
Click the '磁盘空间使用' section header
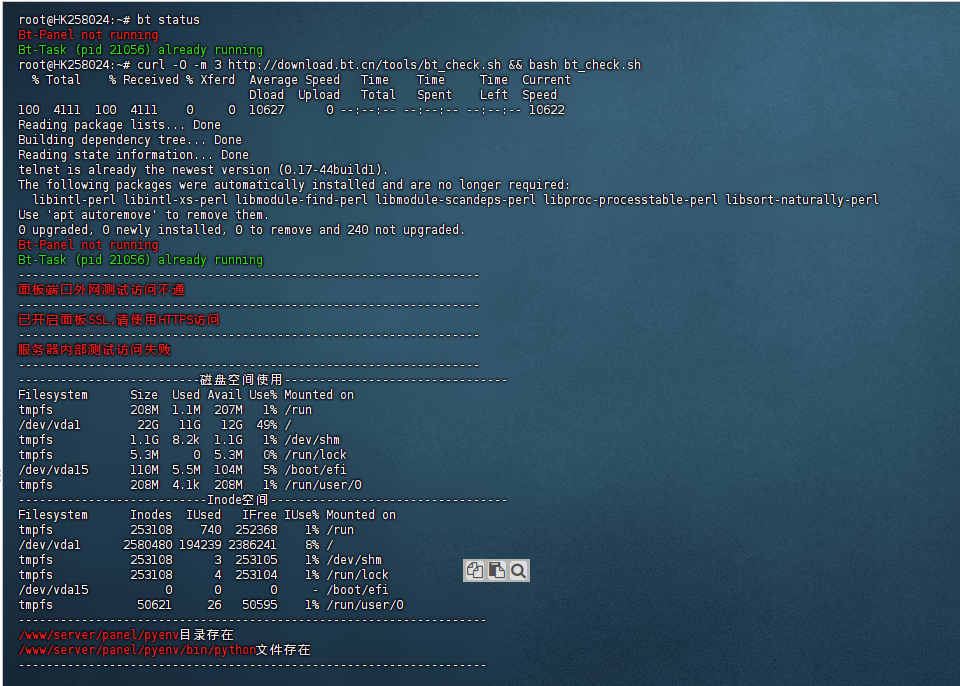(242, 380)
